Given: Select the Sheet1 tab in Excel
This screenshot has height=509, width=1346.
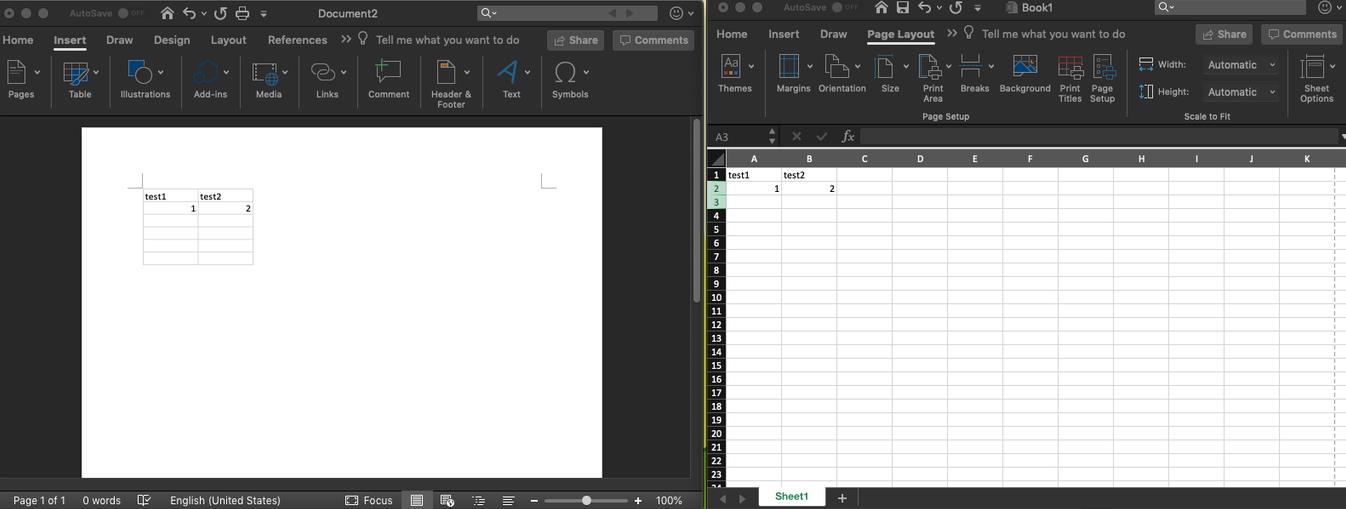Looking at the screenshot, I should [792, 497].
